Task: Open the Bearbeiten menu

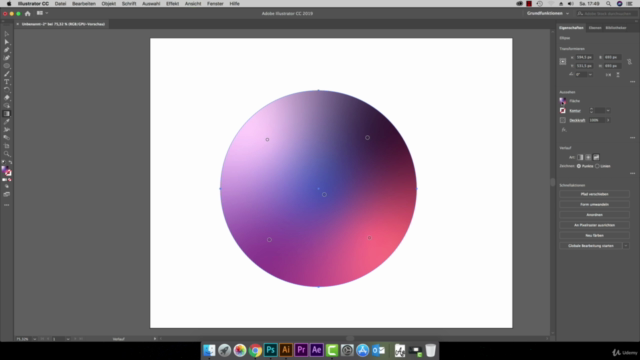Action: (x=84, y=4)
